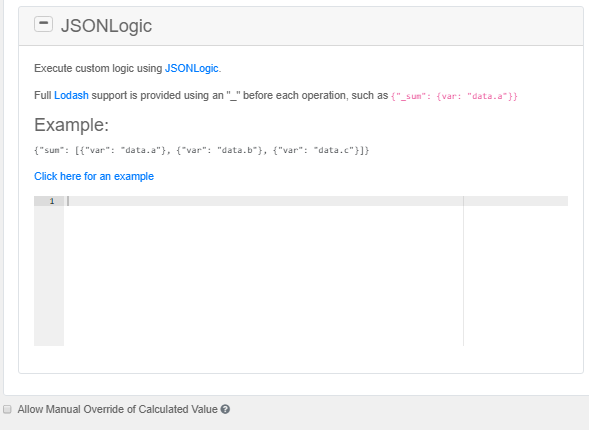Open the Lodash link
This screenshot has height=430, width=589.
pos(71,95)
